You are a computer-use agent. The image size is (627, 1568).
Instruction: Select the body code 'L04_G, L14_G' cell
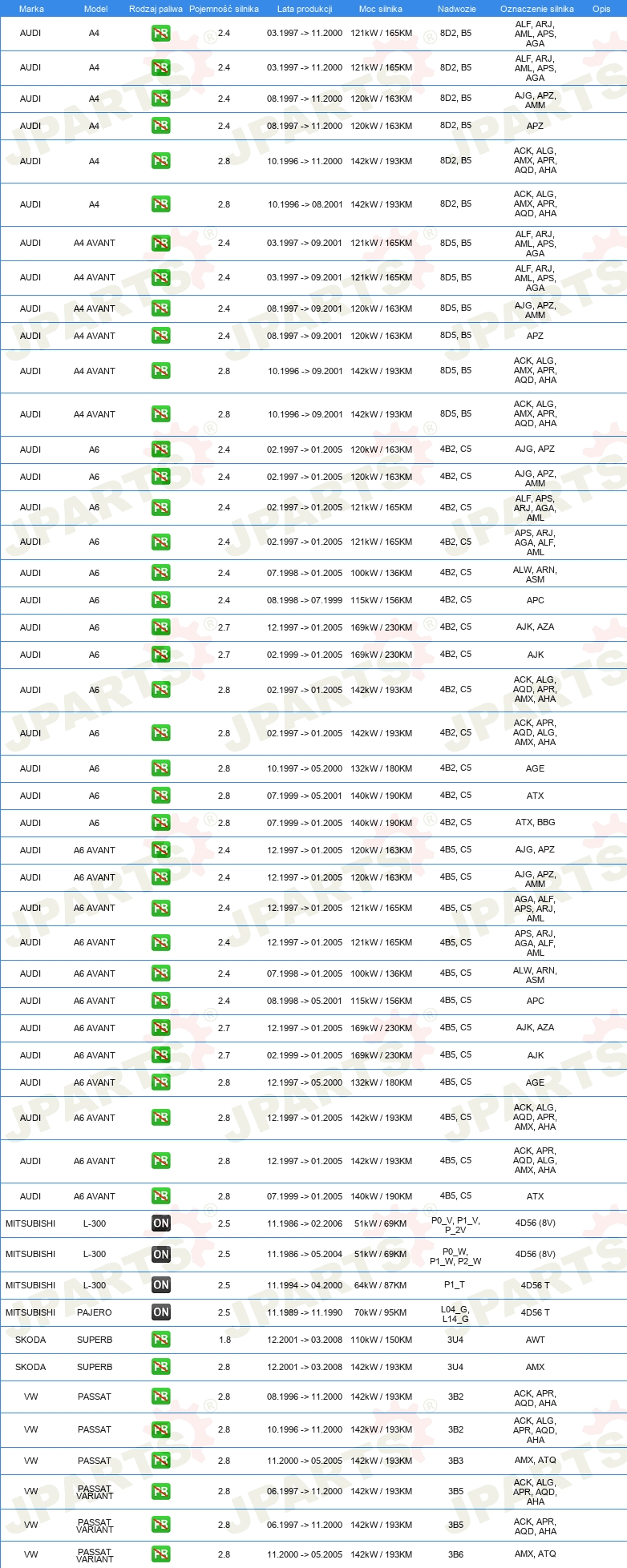pos(455,1312)
